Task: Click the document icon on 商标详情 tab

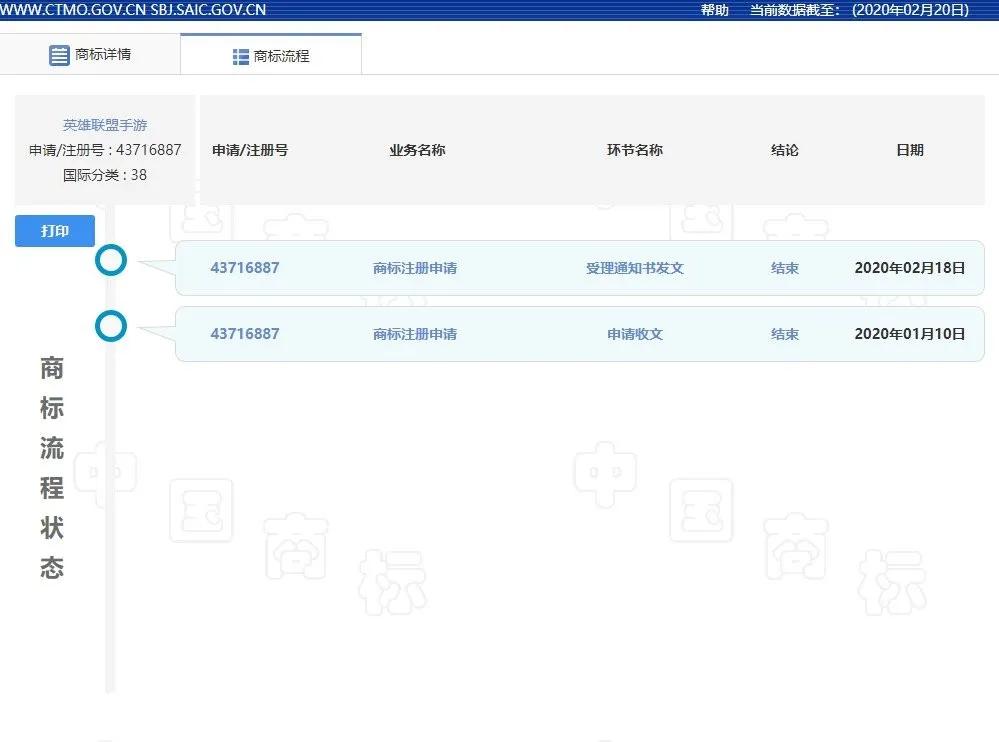Action: (59, 55)
